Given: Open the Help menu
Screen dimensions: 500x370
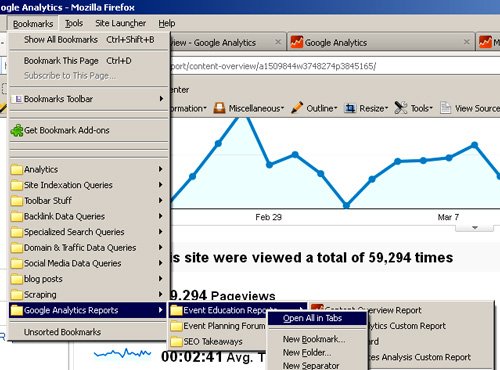Looking at the screenshot, I should coord(166,23).
